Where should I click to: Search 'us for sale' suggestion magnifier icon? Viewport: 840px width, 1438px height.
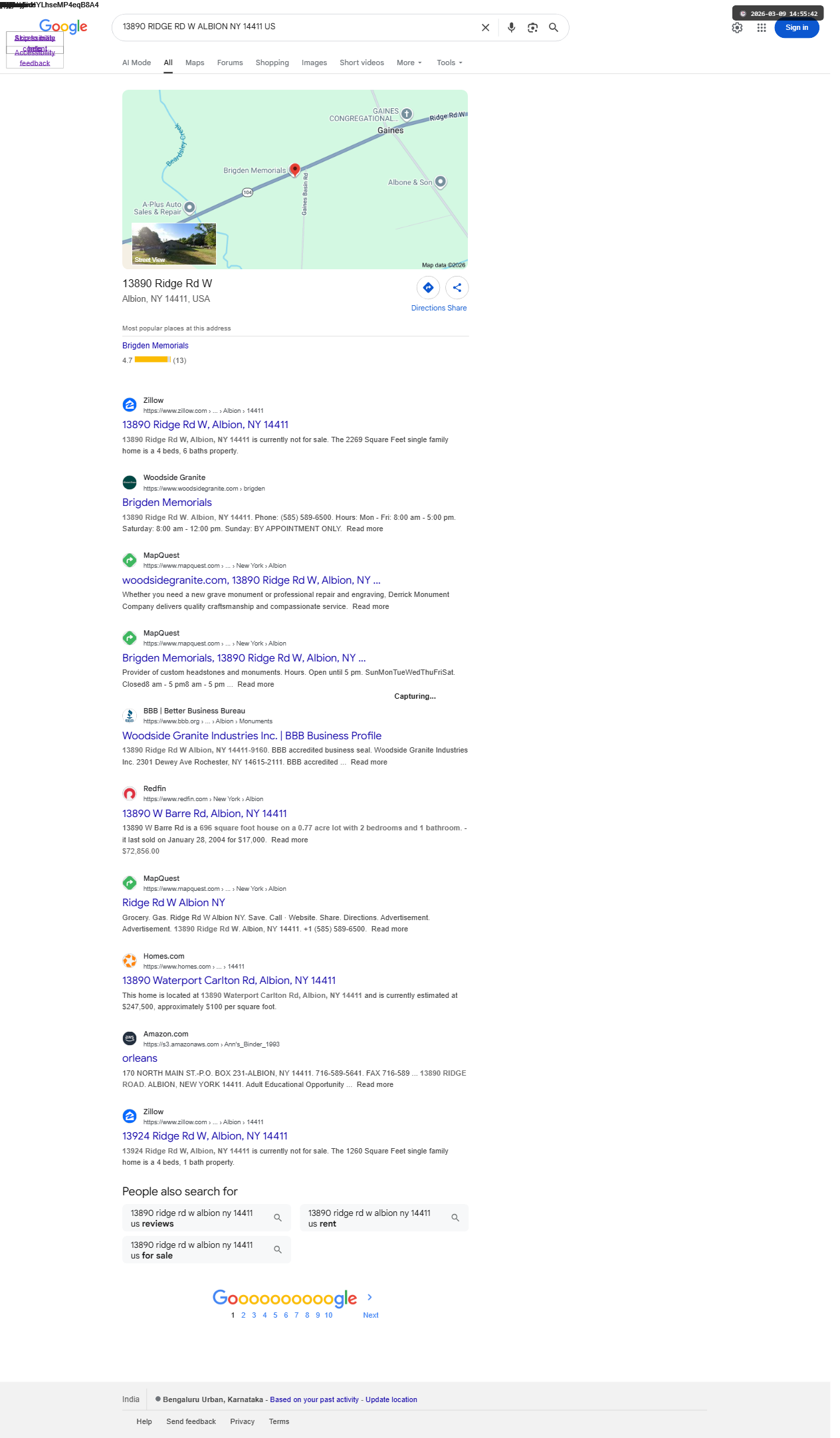(278, 1250)
